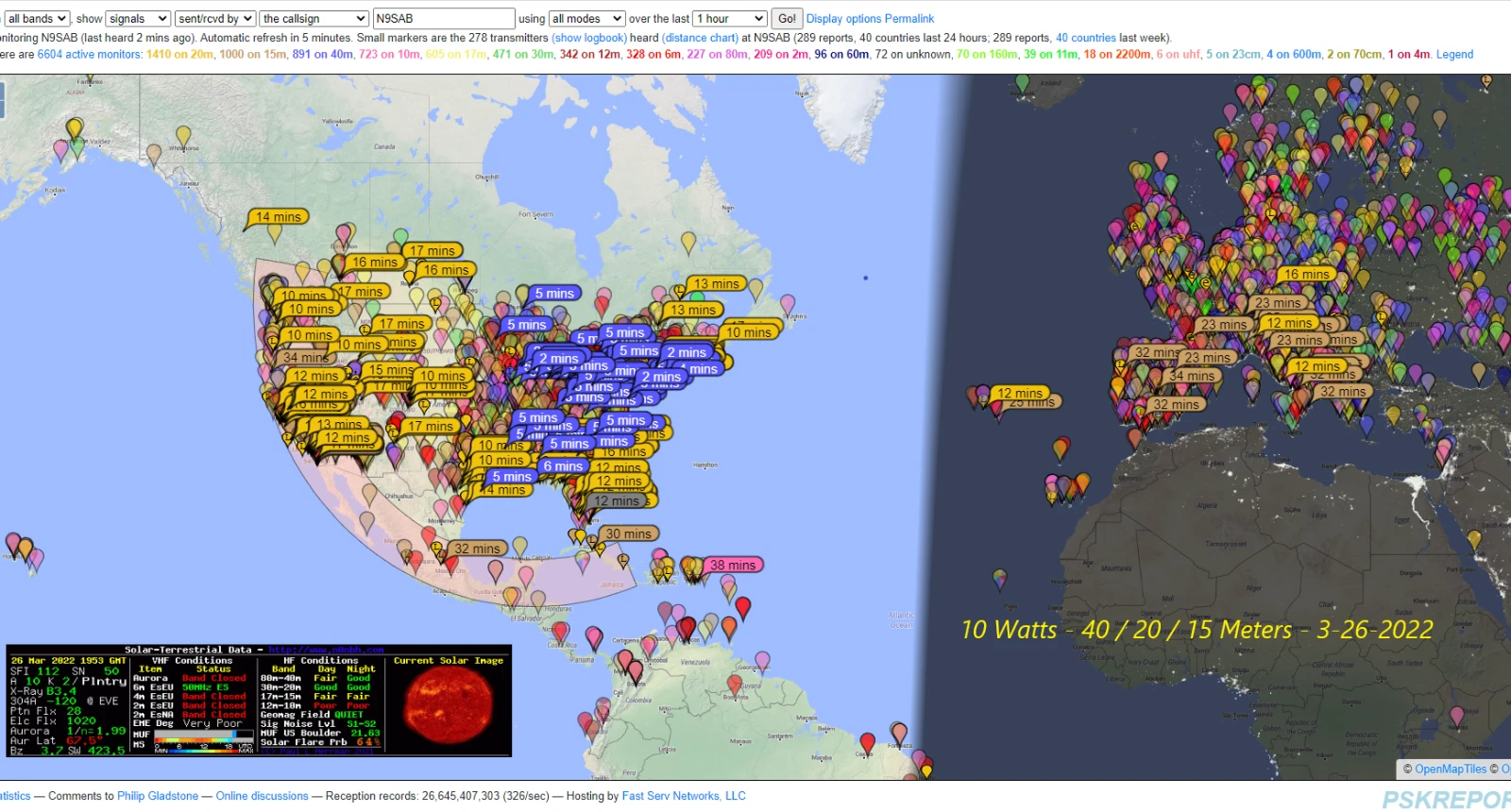Open the Permalink link

point(909,19)
